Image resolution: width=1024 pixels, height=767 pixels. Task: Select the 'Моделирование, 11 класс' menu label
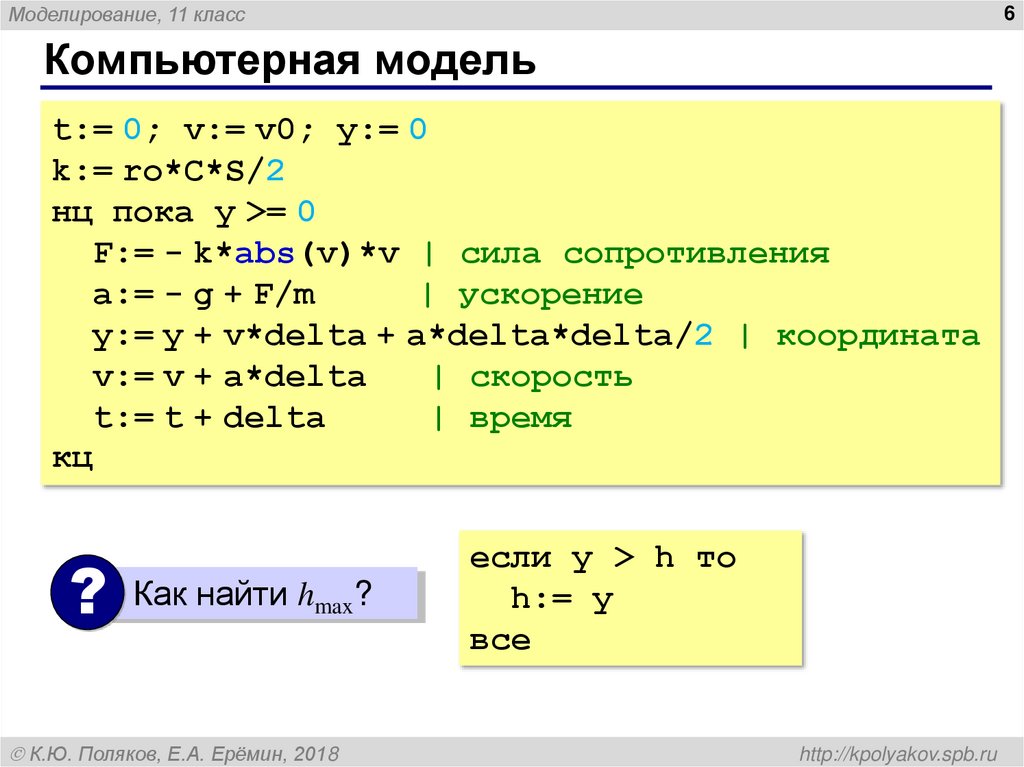tap(127, 14)
